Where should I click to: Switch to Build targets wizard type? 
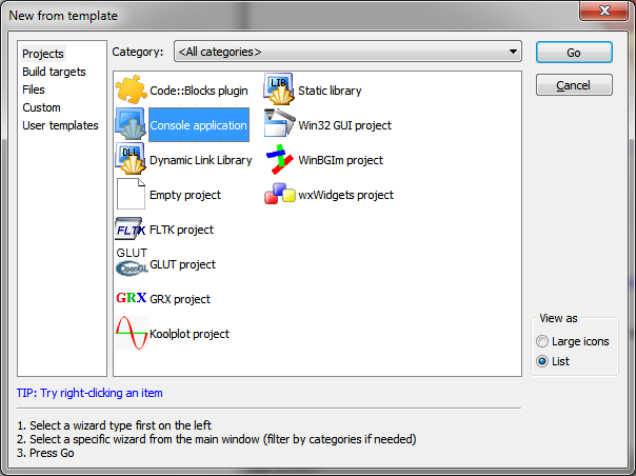[54, 72]
